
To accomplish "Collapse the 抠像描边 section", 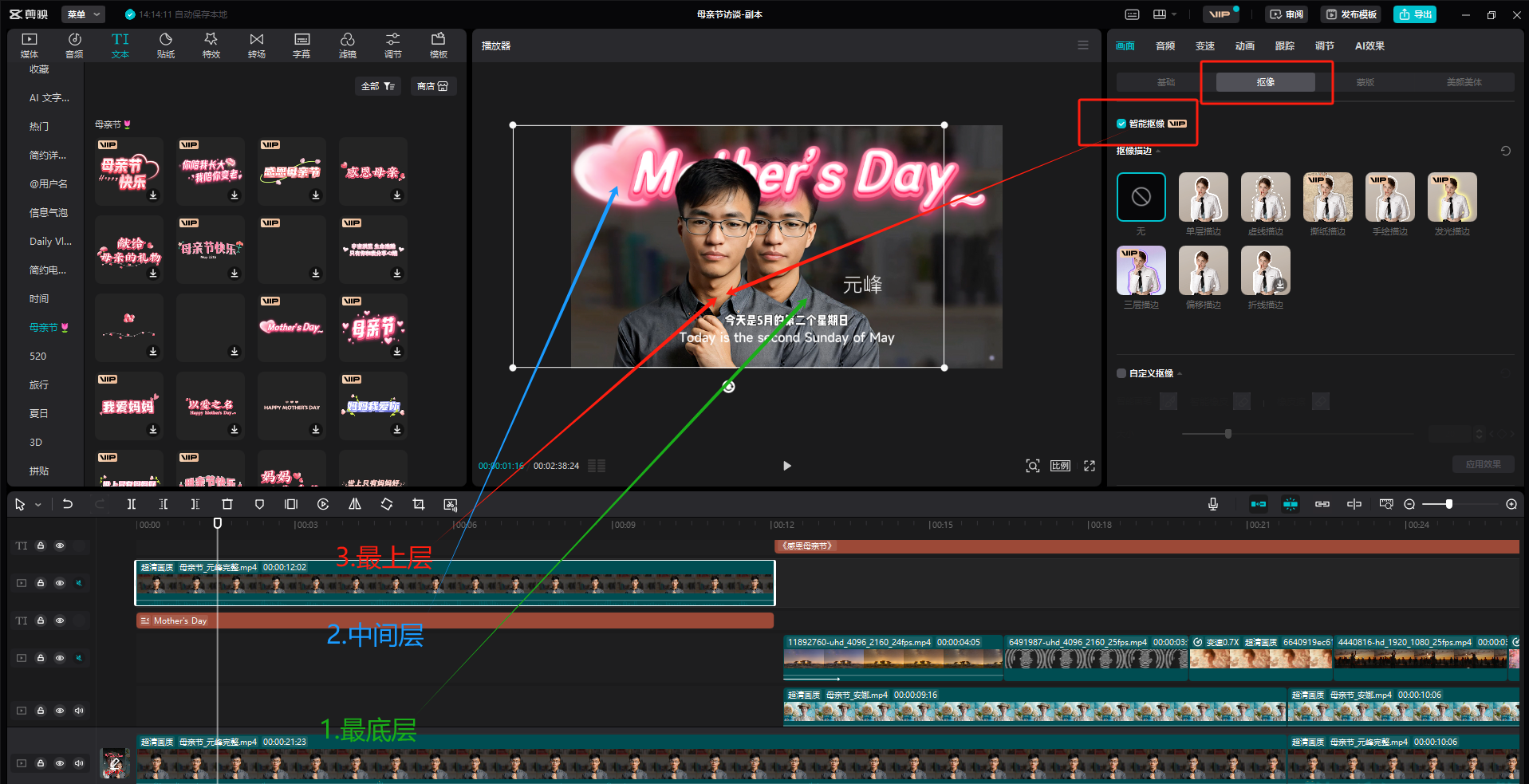I will [1158, 151].
